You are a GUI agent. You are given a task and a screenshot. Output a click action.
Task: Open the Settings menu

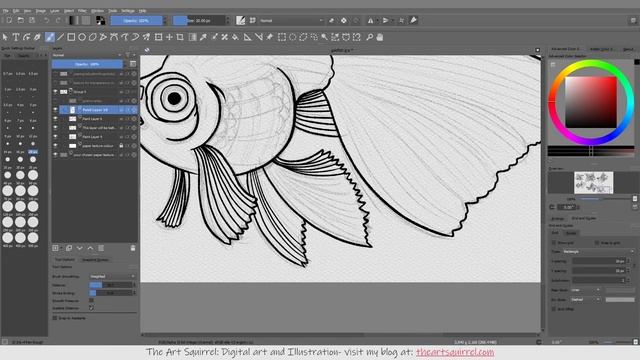click(128, 11)
